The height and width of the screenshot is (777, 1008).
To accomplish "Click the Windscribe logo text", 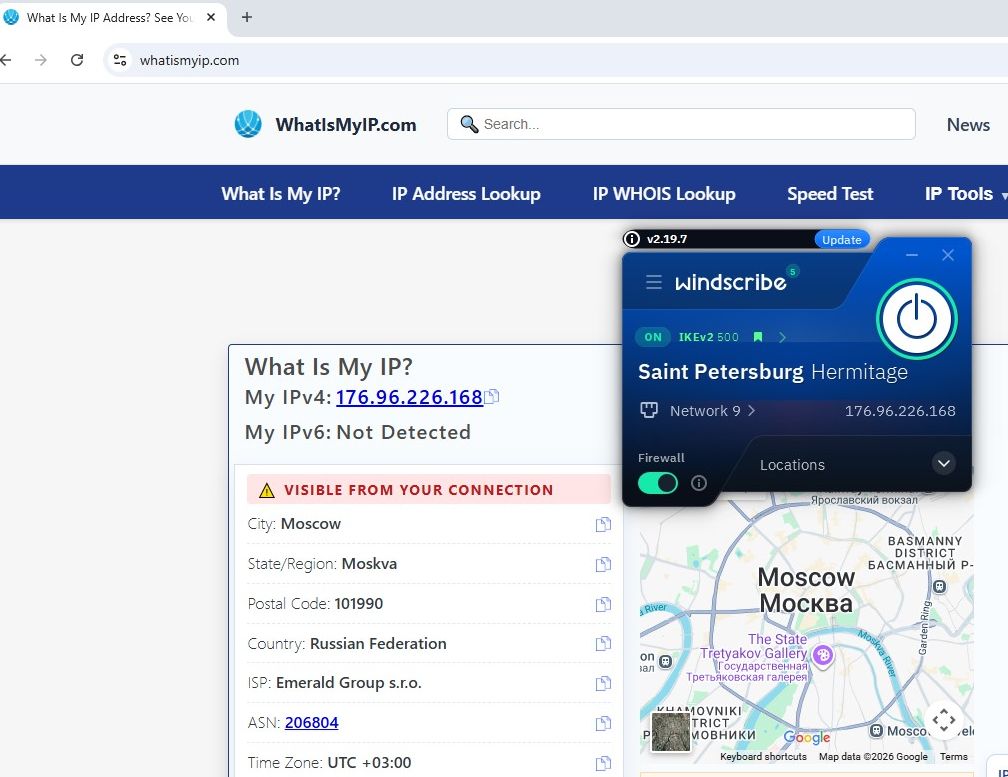I will click(x=730, y=282).
